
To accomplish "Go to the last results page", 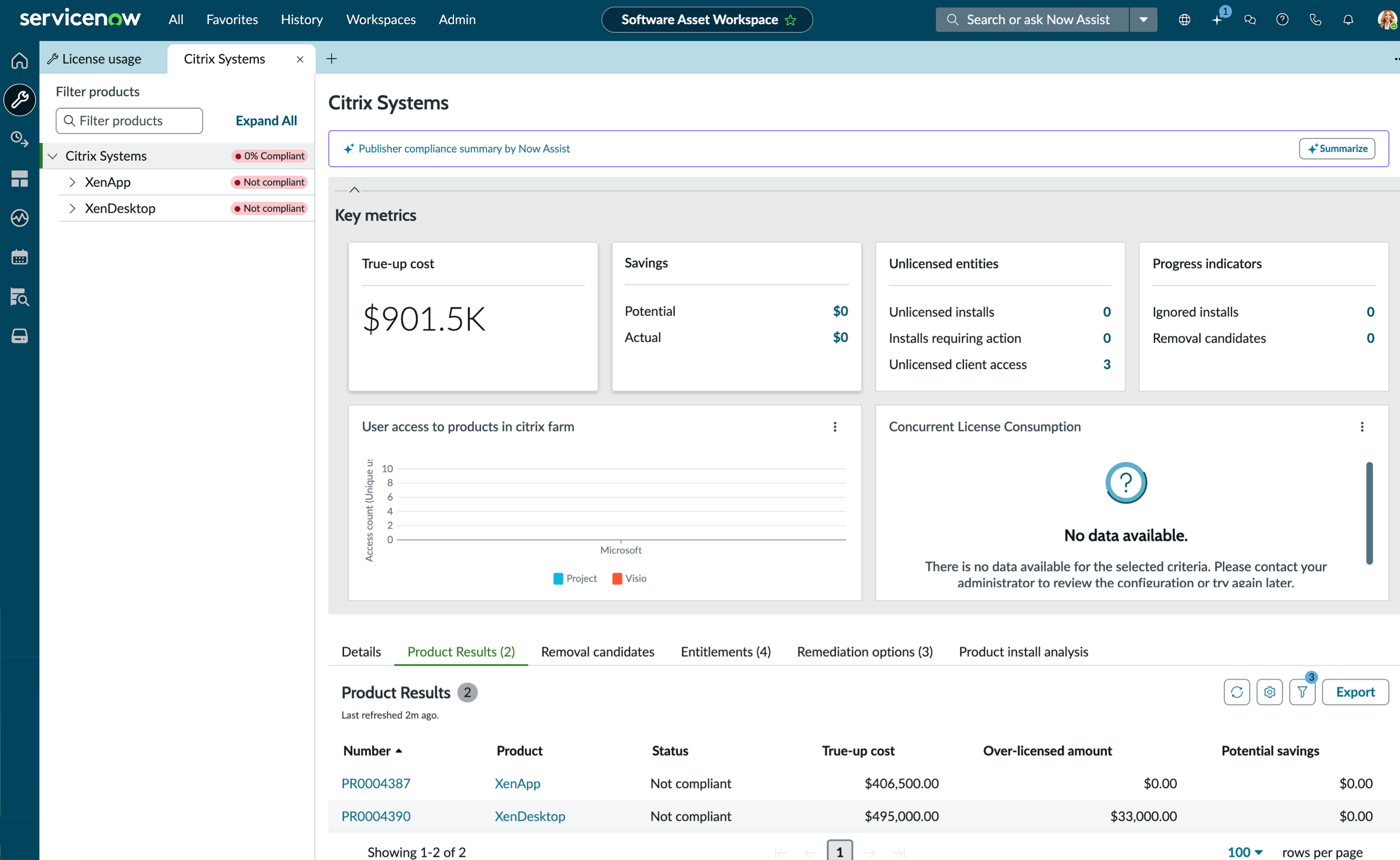I will point(899,852).
